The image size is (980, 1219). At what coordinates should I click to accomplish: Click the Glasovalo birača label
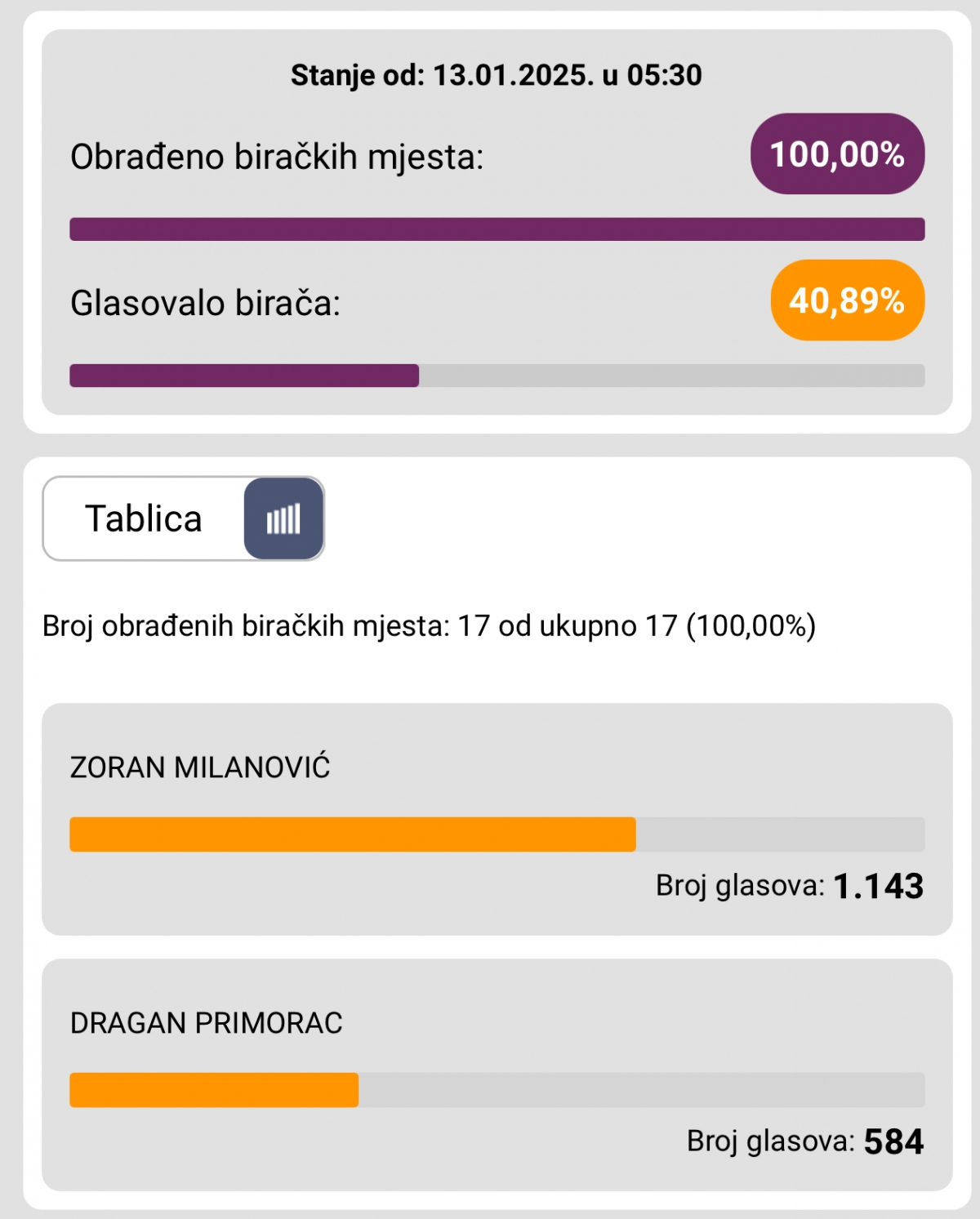(x=205, y=303)
